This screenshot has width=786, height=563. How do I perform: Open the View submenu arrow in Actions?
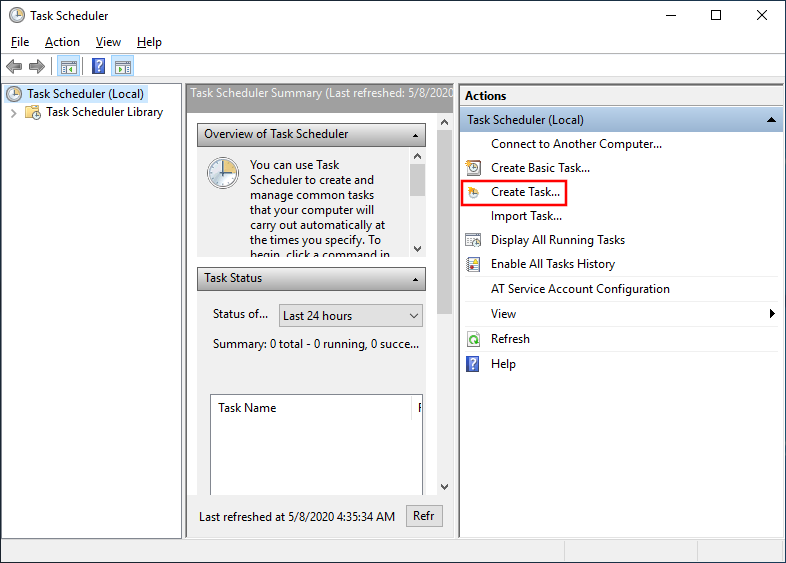click(772, 314)
